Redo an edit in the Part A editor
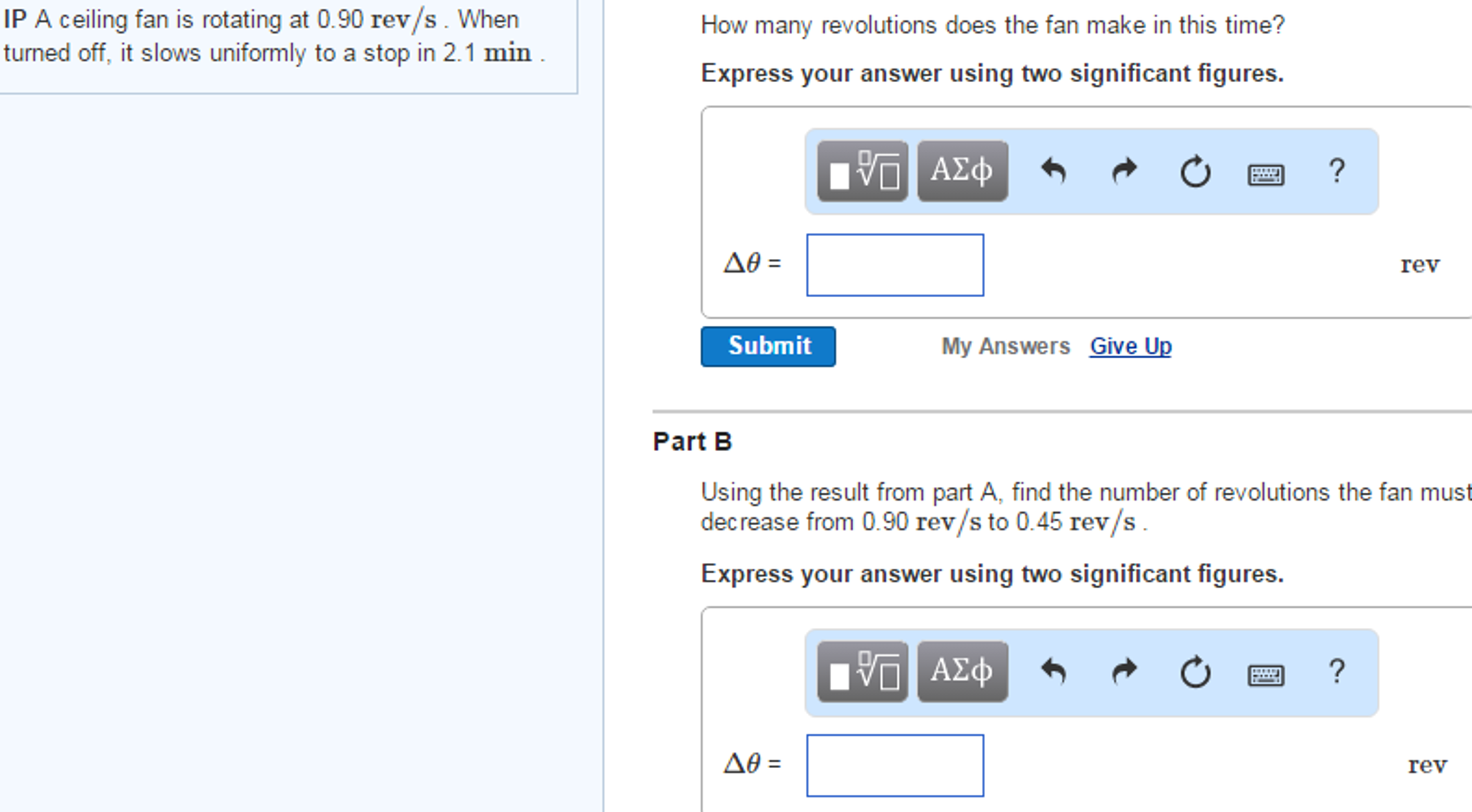This screenshot has height=812, width=1472. [1122, 170]
